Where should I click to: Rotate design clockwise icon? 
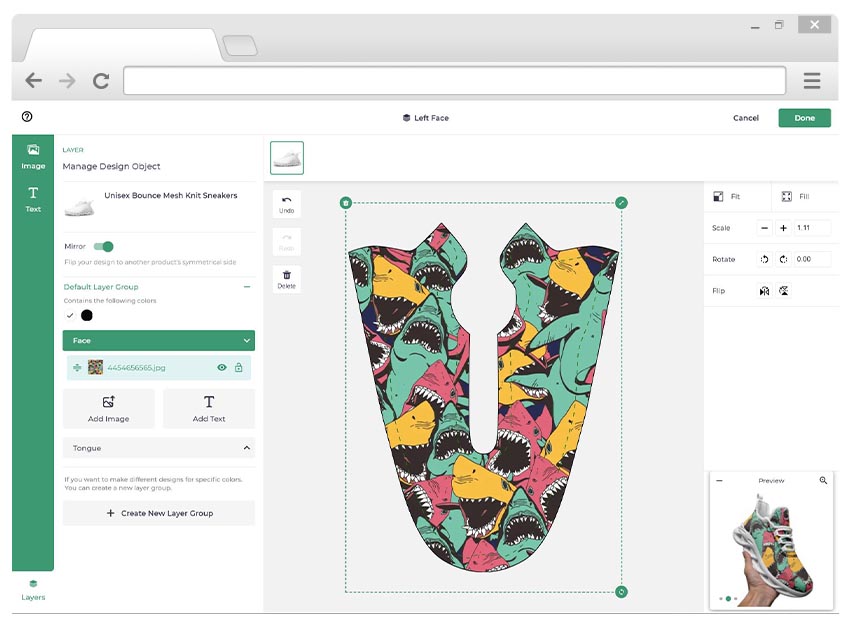(783, 259)
